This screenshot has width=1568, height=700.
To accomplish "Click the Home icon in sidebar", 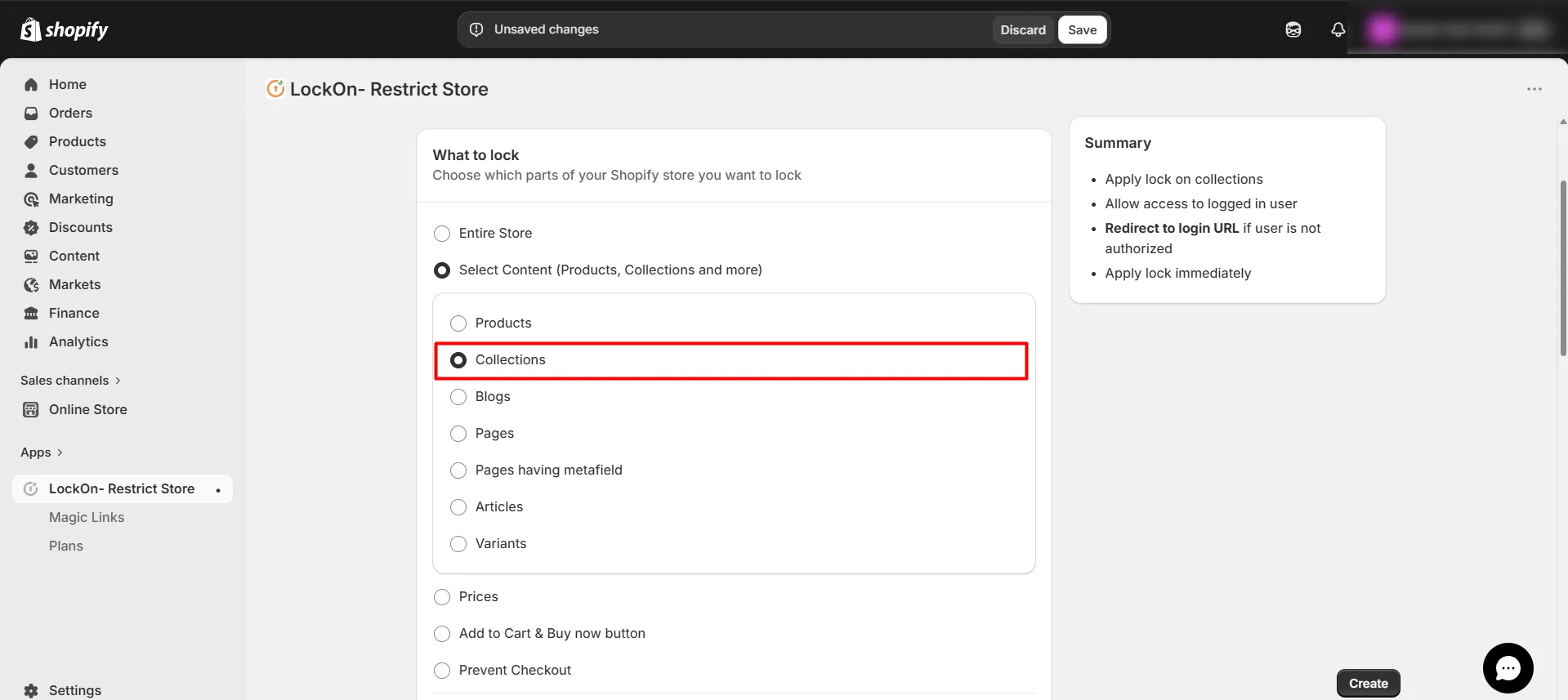I will (31, 84).
